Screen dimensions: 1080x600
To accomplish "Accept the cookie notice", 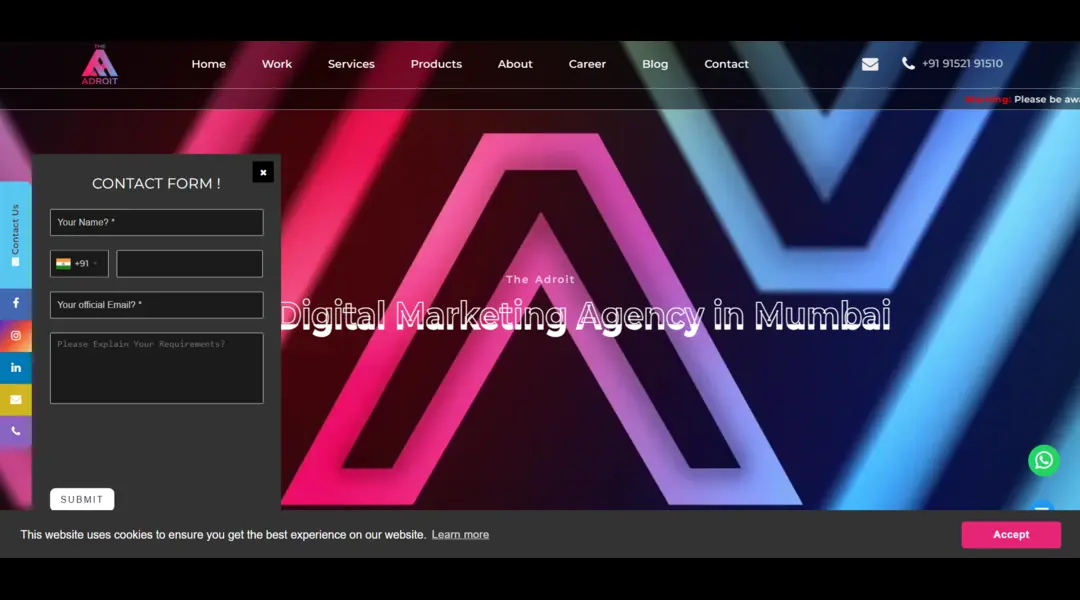I will tap(1011, 535).
